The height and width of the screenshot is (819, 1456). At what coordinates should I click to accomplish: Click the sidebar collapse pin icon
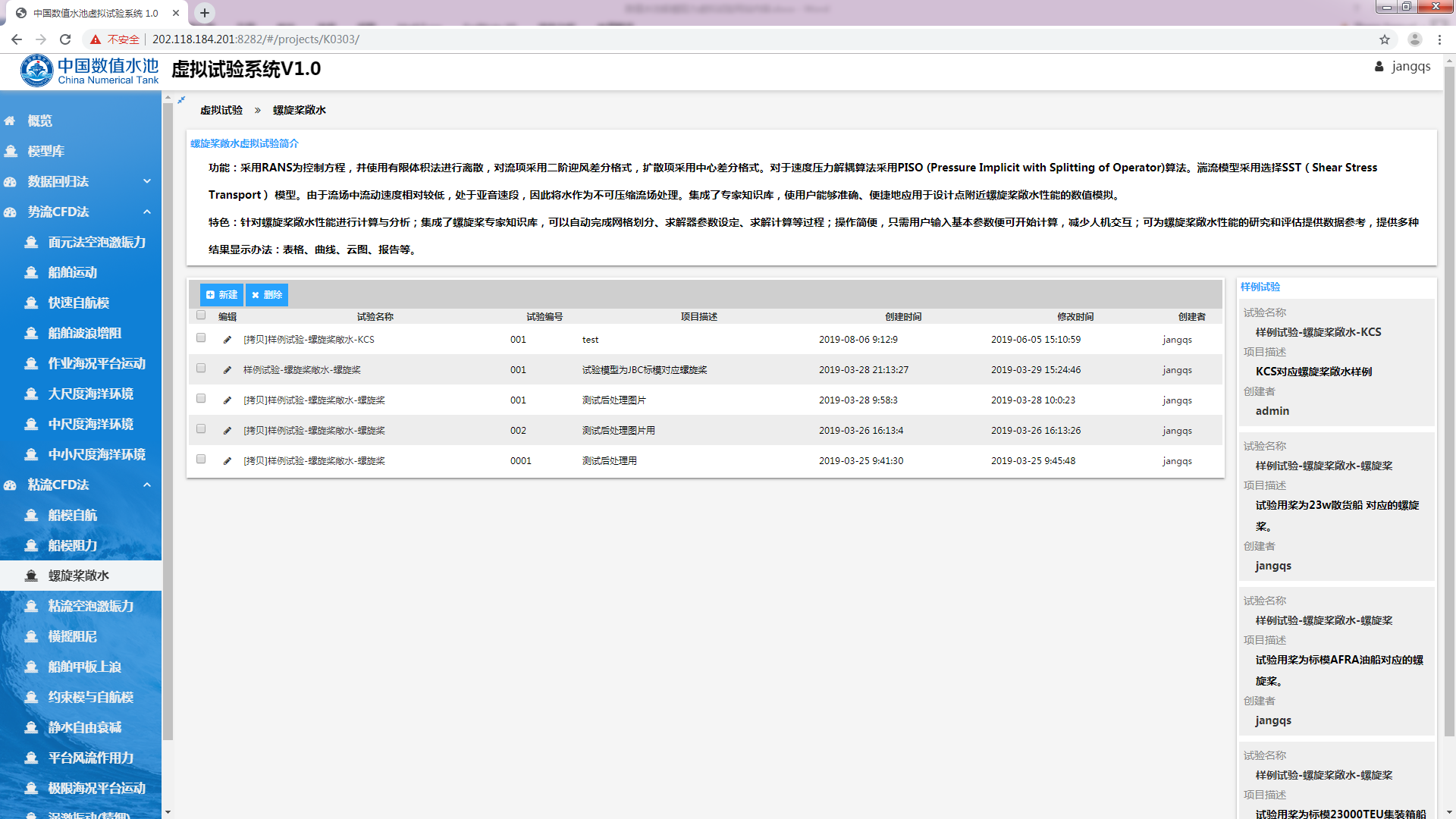pos(181,100)
